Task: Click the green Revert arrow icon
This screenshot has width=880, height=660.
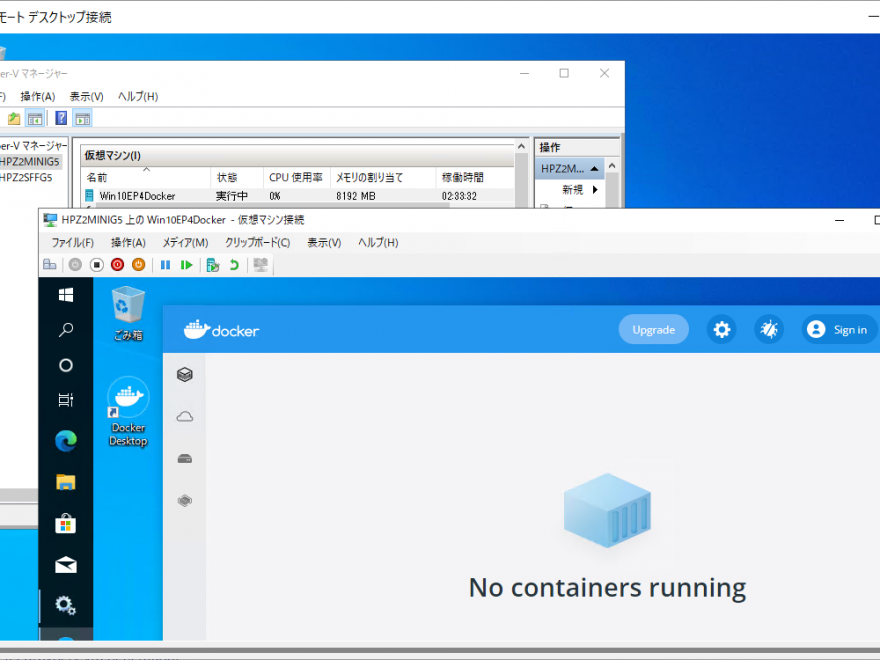Action: coord(234,265)
